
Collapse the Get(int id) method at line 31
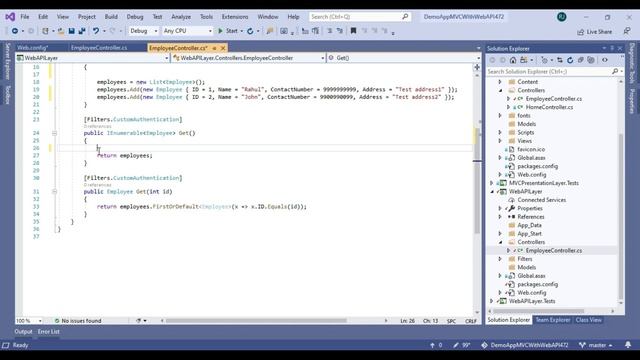click(54, 191)
